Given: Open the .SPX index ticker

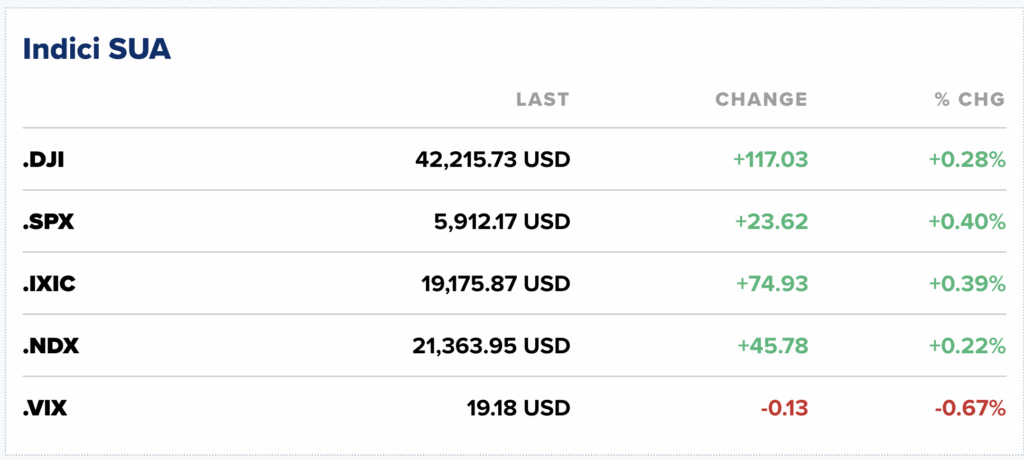Looking at the screenshot, I should click(x=48, y=221).
